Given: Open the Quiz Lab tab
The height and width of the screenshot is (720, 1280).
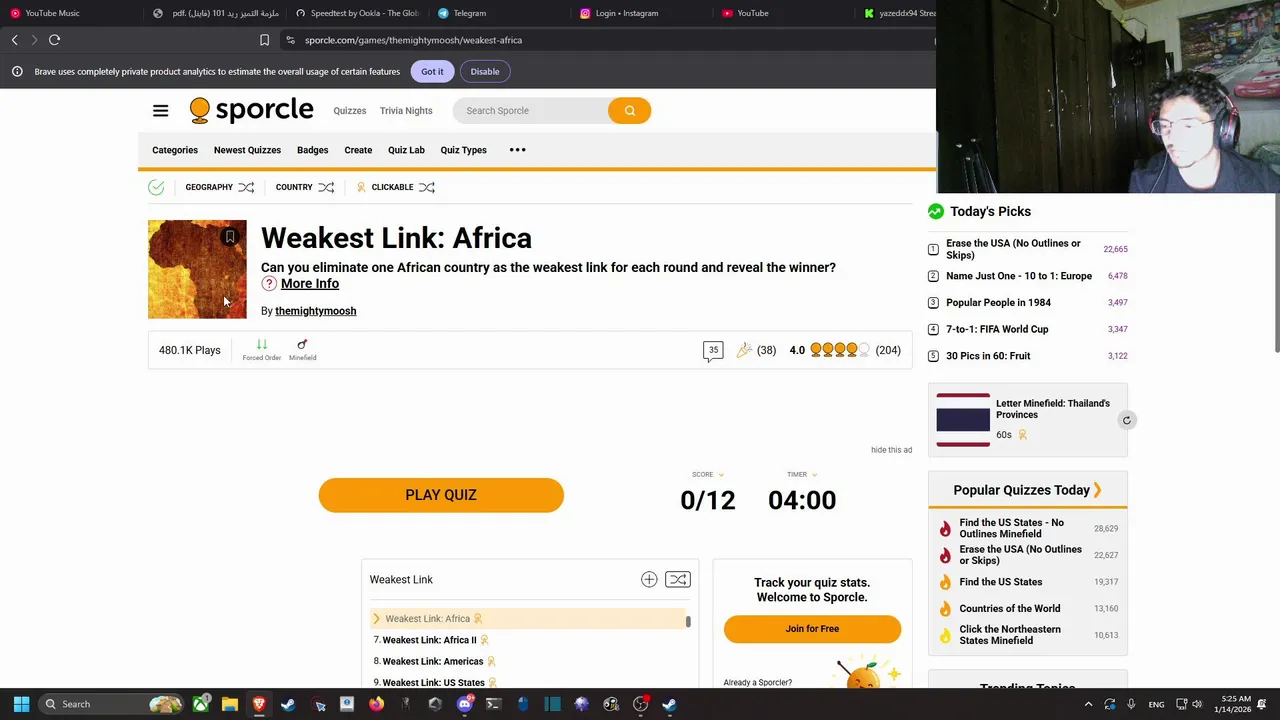Looking at the screenshot, I should [x=406, y=150].
